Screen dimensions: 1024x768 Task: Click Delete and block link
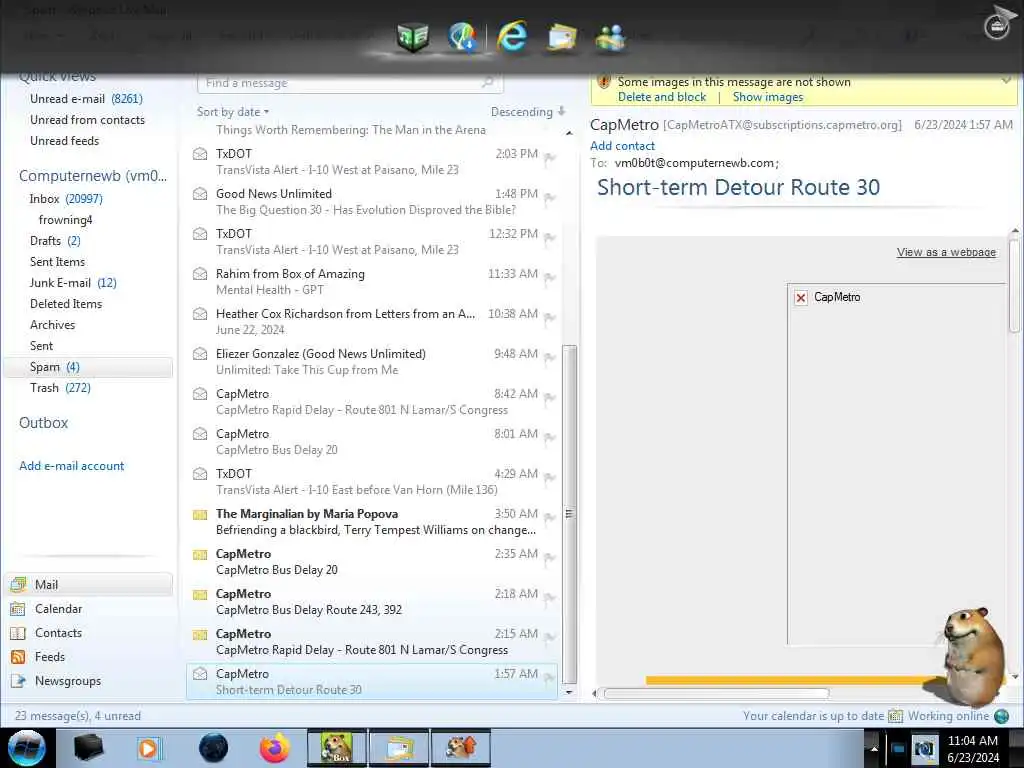[662, 97]
